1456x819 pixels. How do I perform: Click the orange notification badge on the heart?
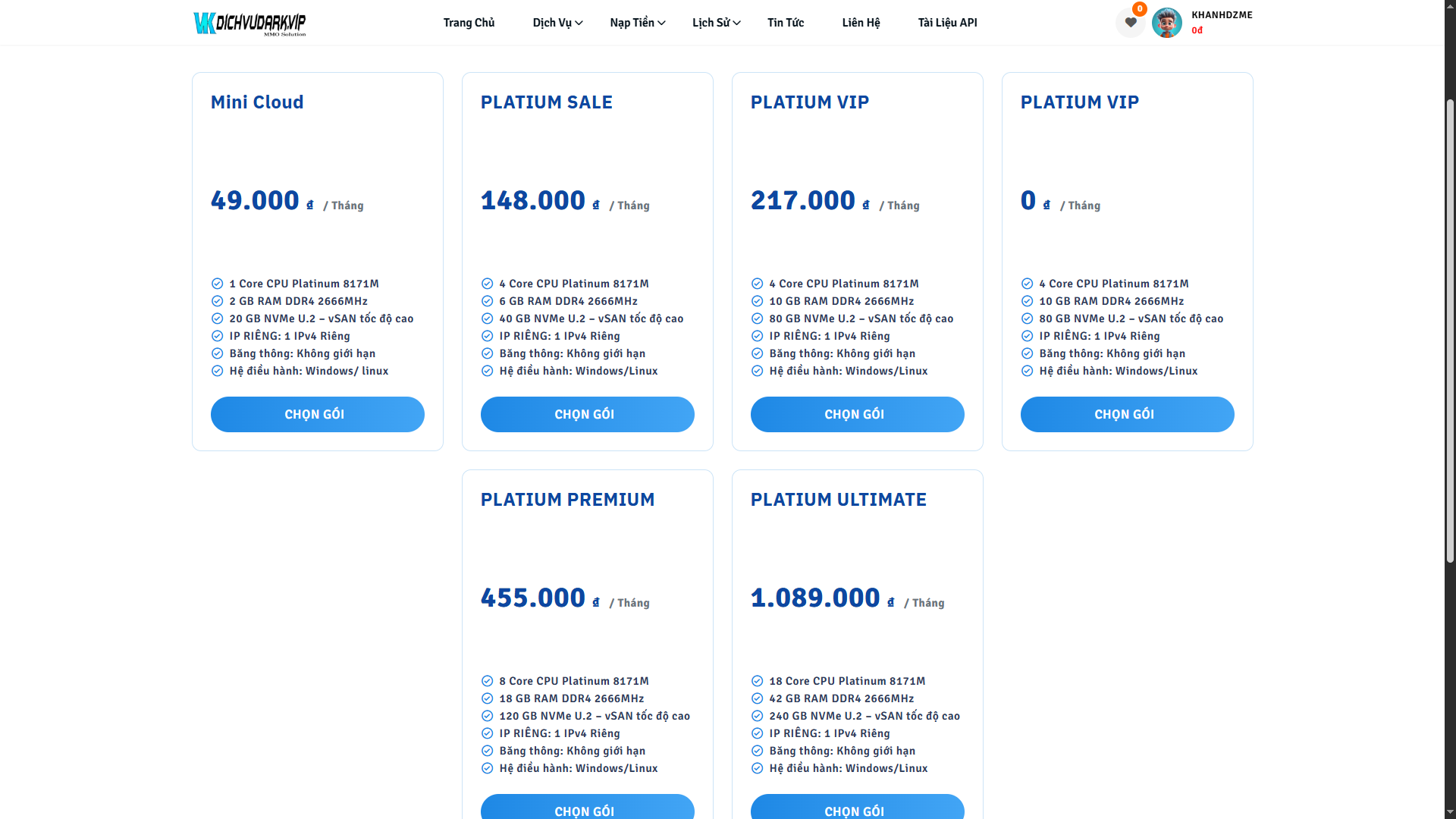[x=1139, y=9]
